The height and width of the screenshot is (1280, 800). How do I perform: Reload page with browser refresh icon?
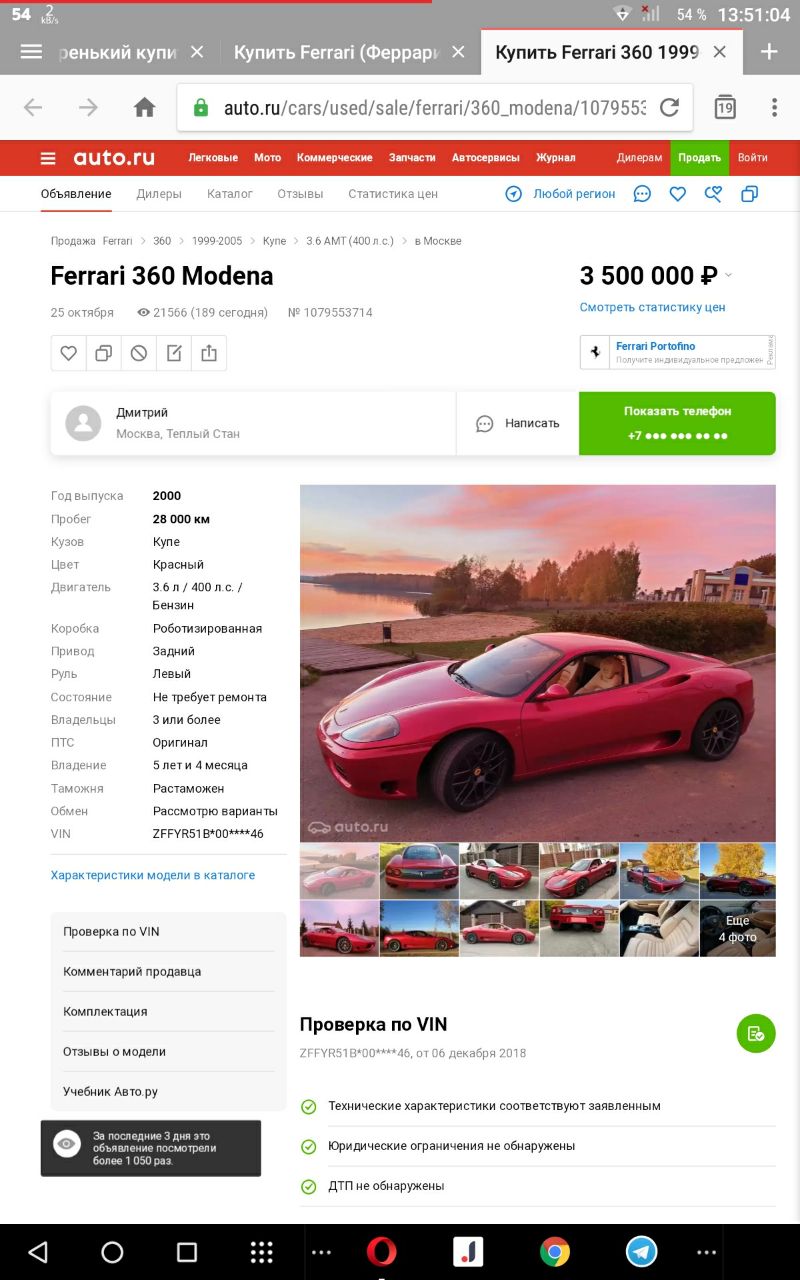point(669,107)
